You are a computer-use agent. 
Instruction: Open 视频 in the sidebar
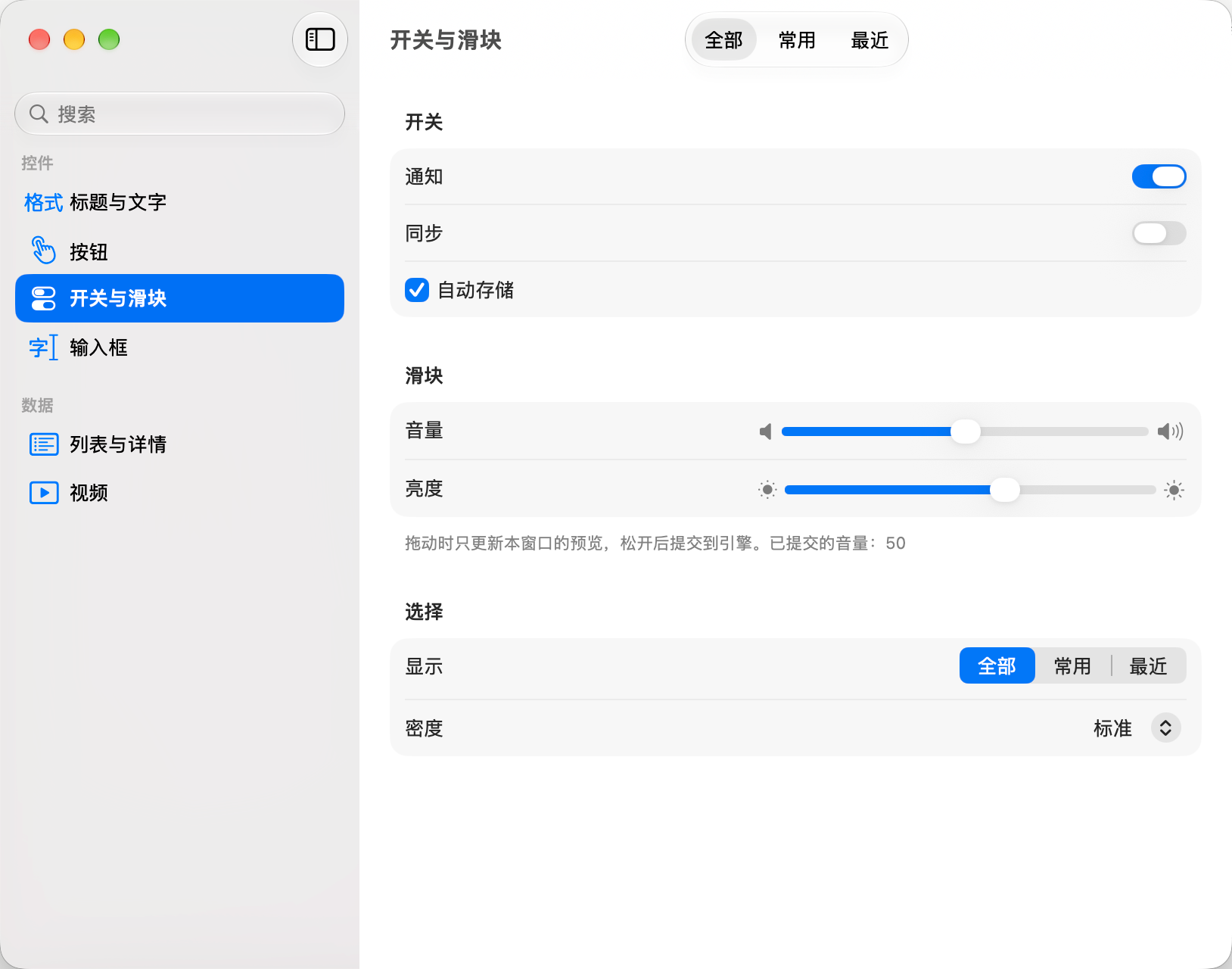click(179, 493)
